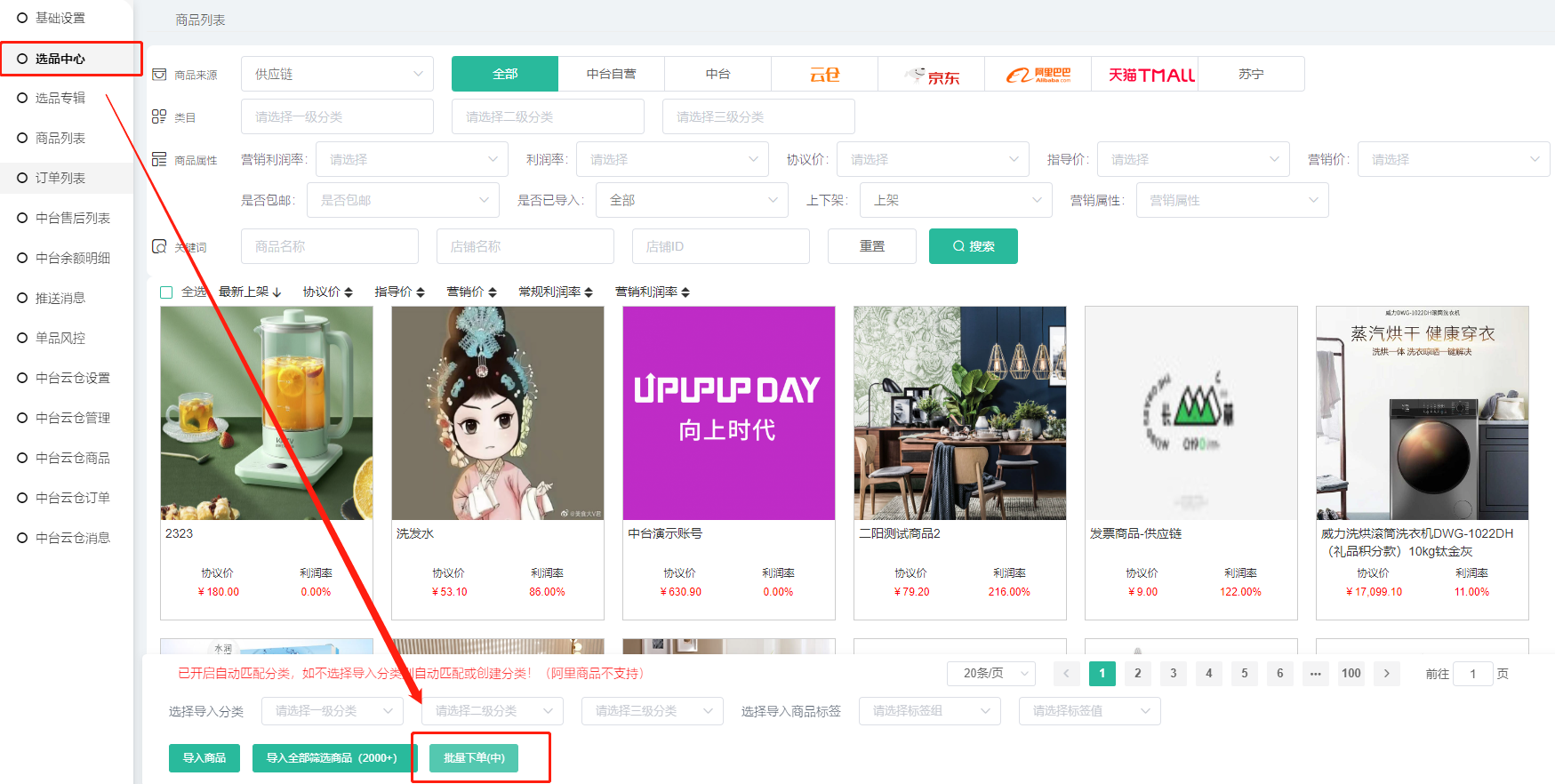The height and width of the screenshot is (784, 1555).
Task: Open the 20条/页 page size dropdown
Action: tap(991, 674)
